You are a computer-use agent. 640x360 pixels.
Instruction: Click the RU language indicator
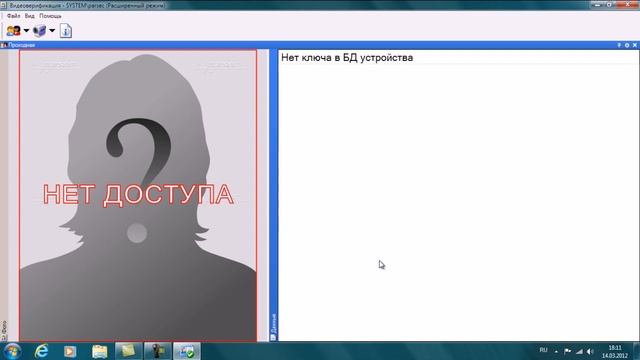pyautogui.click(x=543, y=350)
